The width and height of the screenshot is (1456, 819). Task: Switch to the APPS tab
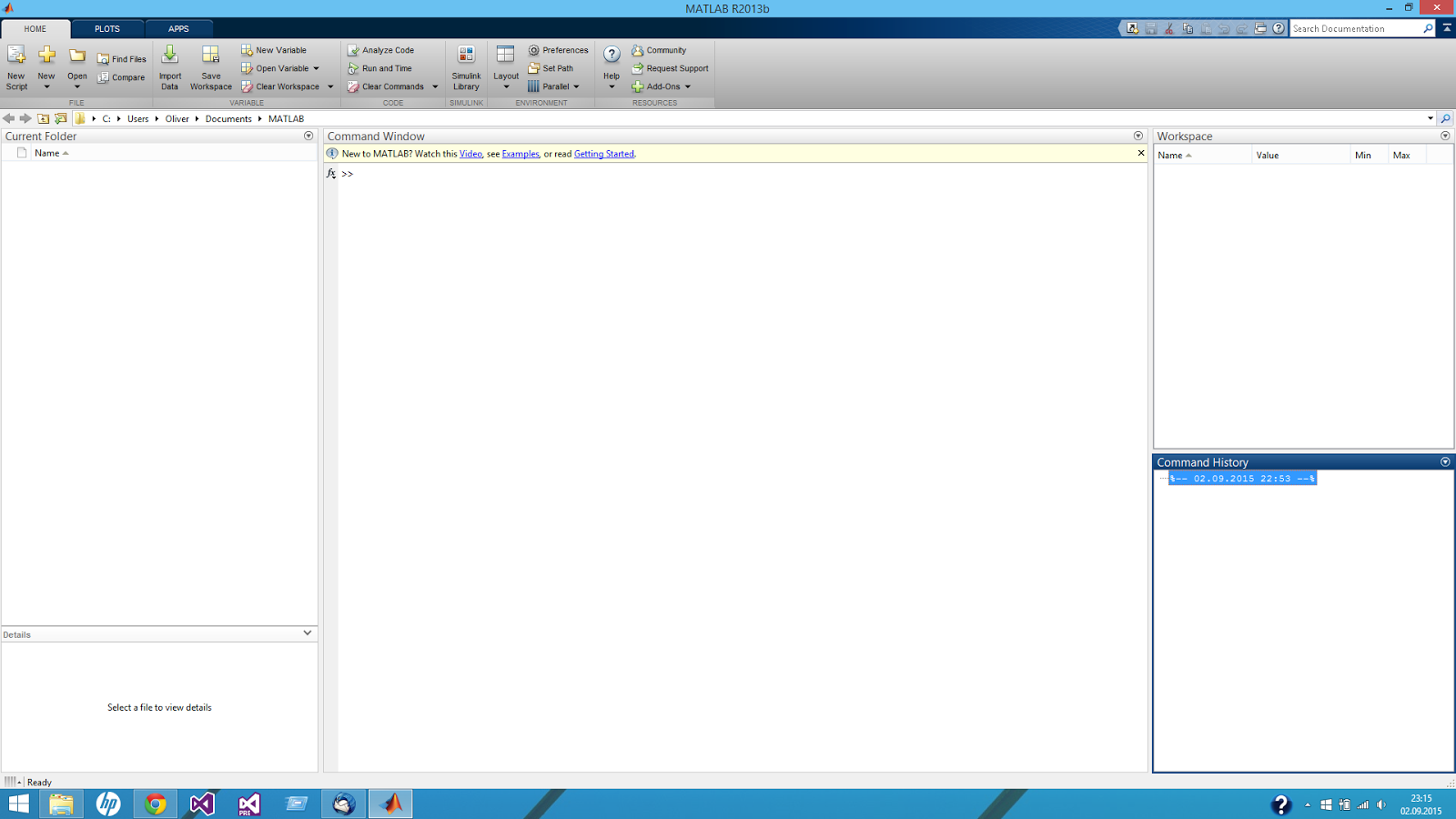point(178,29)
